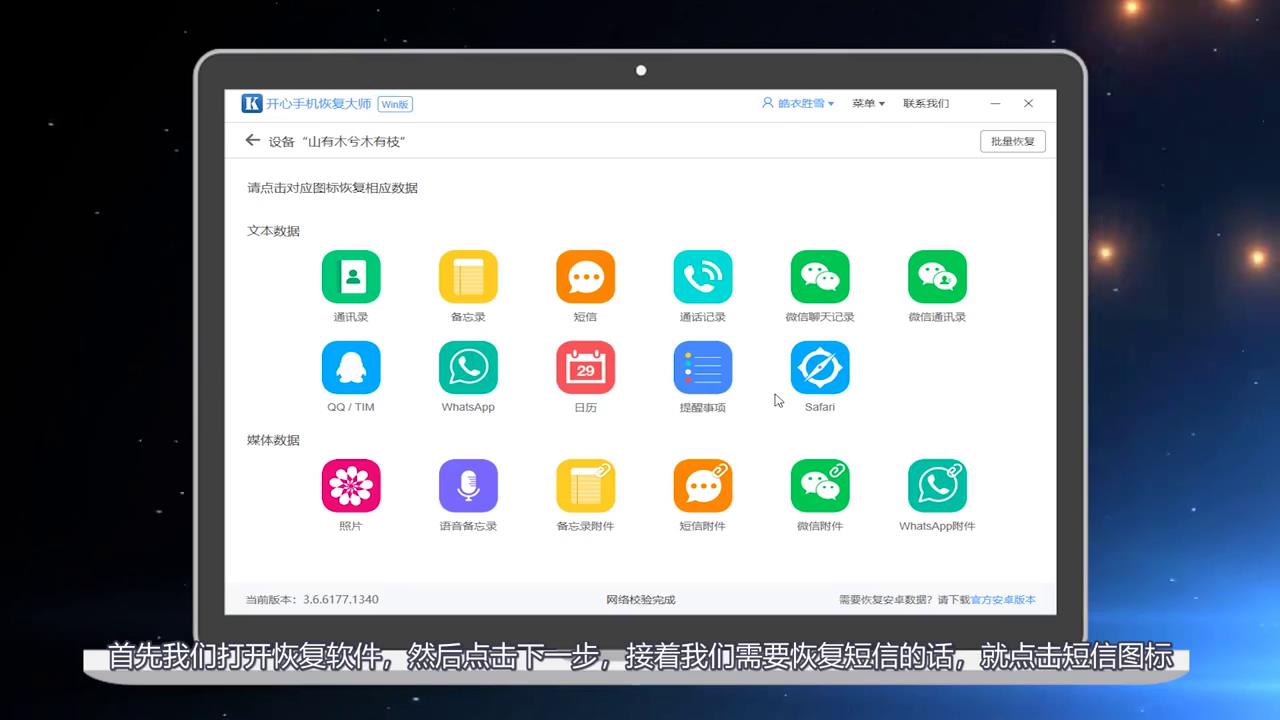
Task: Open the 备忘录 notes recovery icon
Action: (468, 276)
